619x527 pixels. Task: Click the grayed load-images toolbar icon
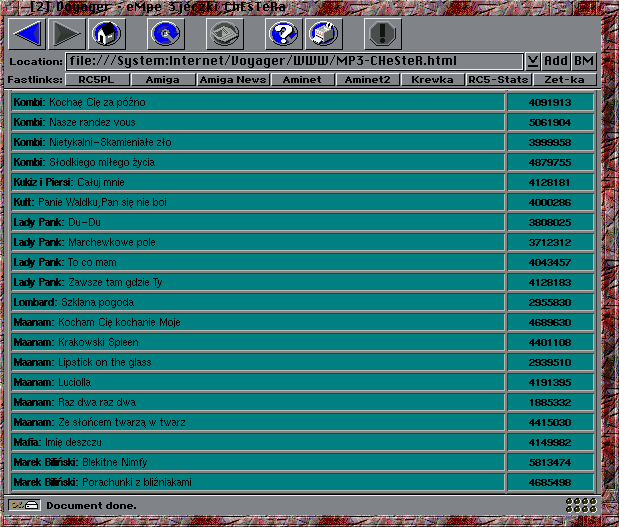(225, 34)
